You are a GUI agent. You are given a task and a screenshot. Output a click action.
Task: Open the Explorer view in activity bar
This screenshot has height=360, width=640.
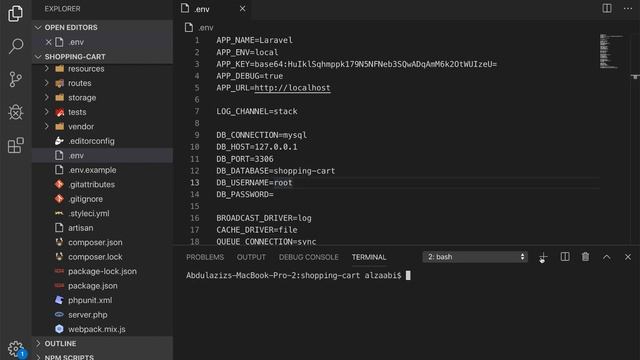click(x=16, y=13)
